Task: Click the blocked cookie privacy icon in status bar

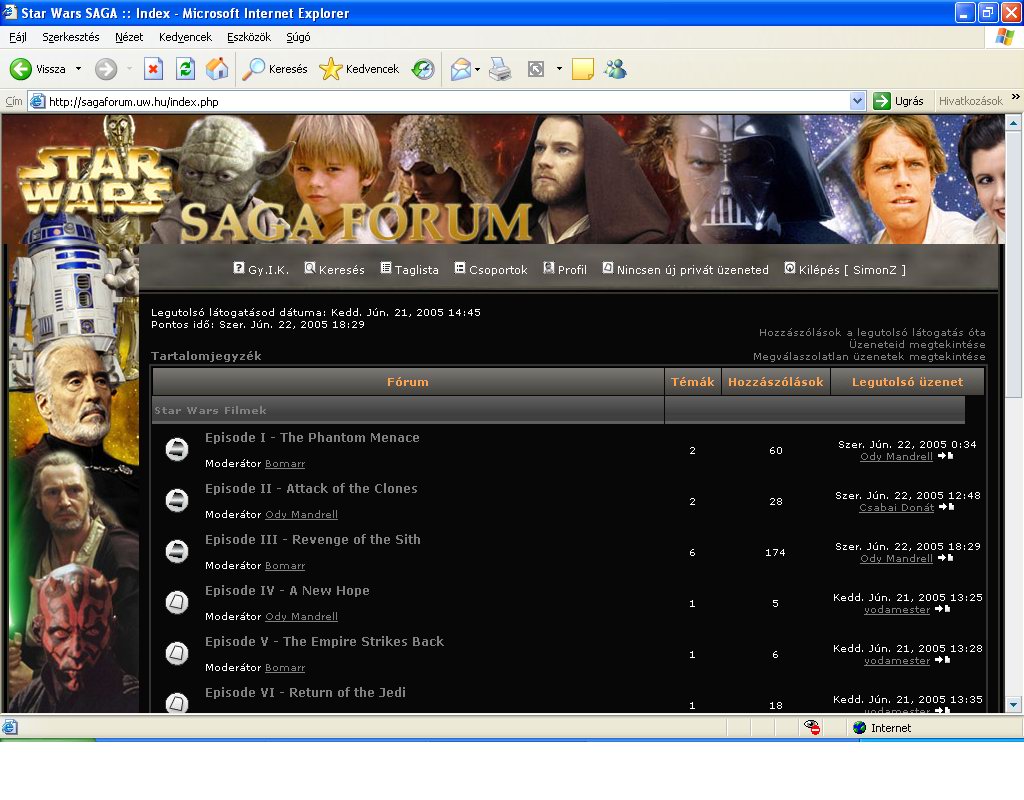Action: coord(812,728)
